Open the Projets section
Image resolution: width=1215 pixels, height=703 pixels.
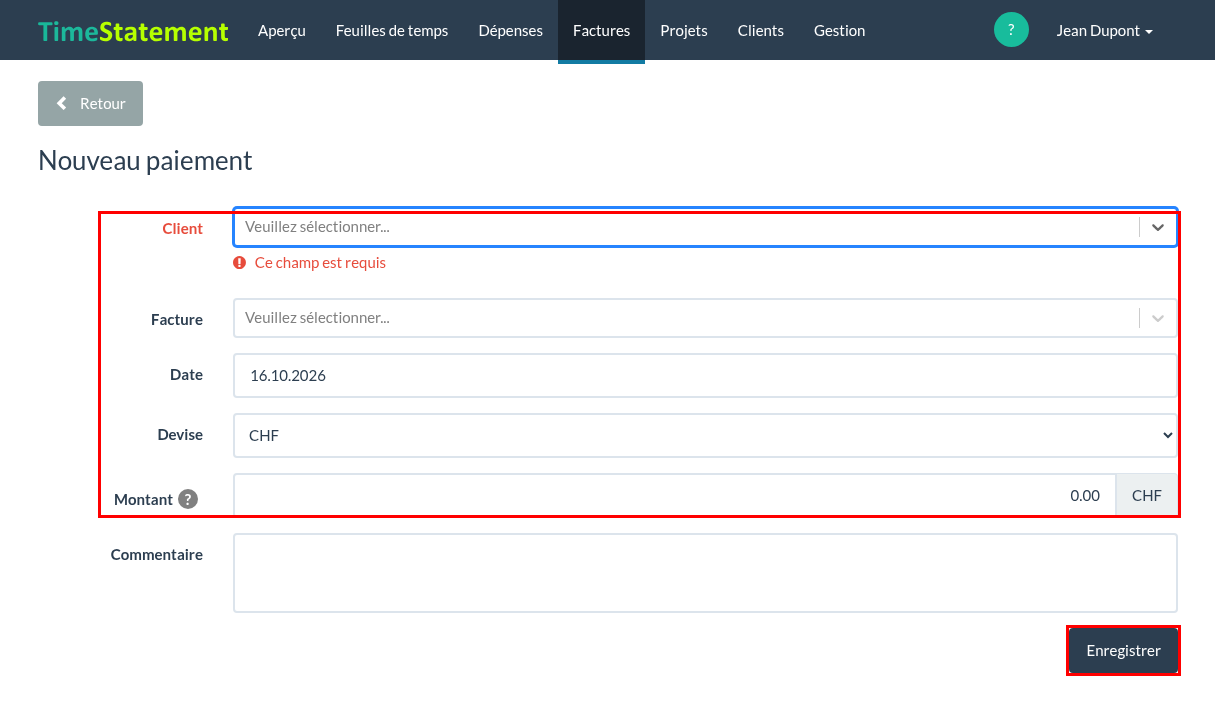pyautogui.click(x=684, y=30)
